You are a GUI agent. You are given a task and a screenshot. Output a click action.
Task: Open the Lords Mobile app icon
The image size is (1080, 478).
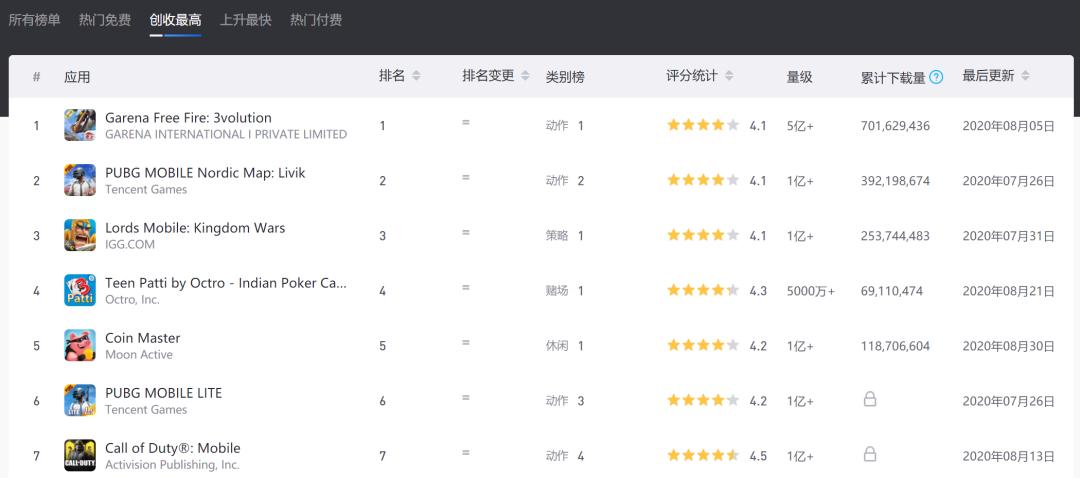pyautogui.click(x=80, y=235)
